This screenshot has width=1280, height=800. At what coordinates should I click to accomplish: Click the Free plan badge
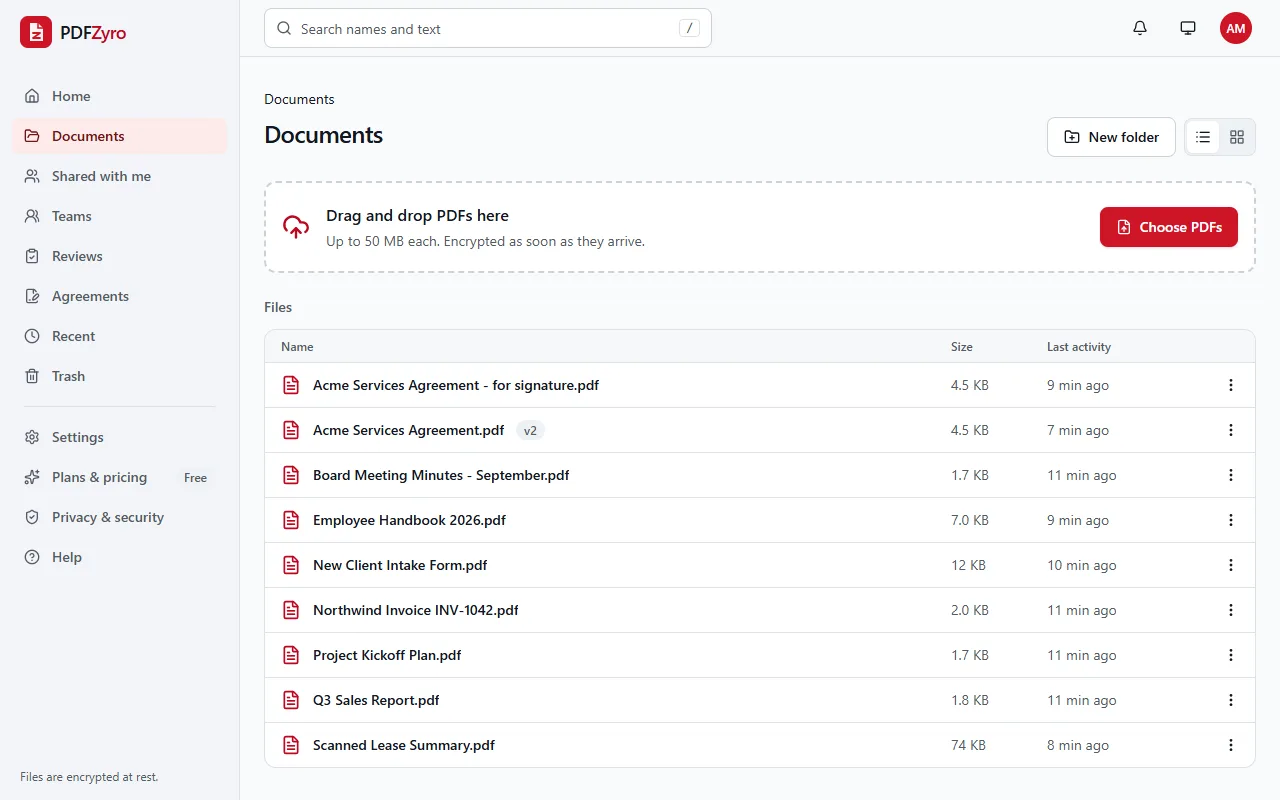click(x=196, y=478)
